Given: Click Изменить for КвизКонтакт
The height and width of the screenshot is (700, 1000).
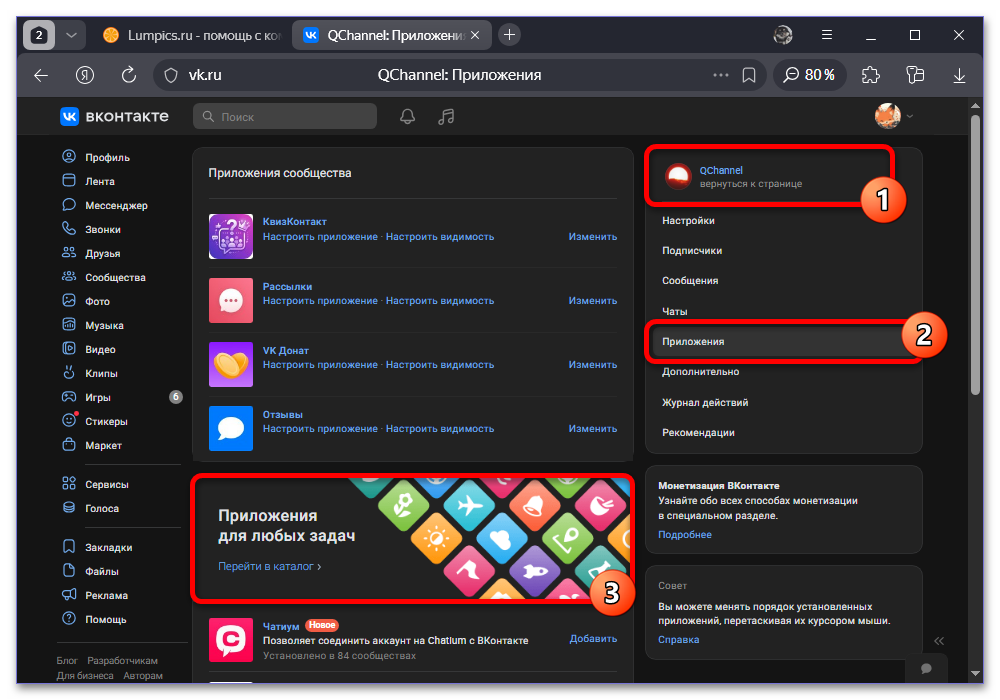Looking at the screenshot, I should (x=592, y=237).
